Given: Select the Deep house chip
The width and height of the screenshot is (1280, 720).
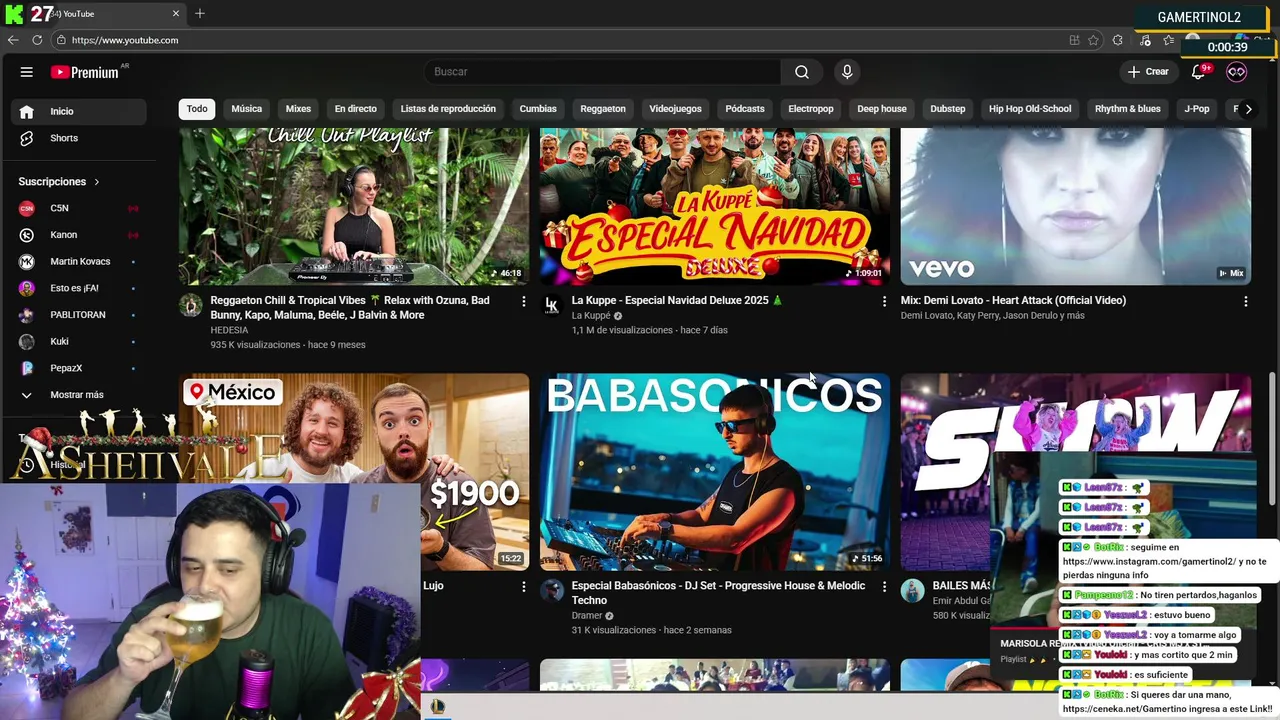Looking at the screenshot, I should (882, 109).
